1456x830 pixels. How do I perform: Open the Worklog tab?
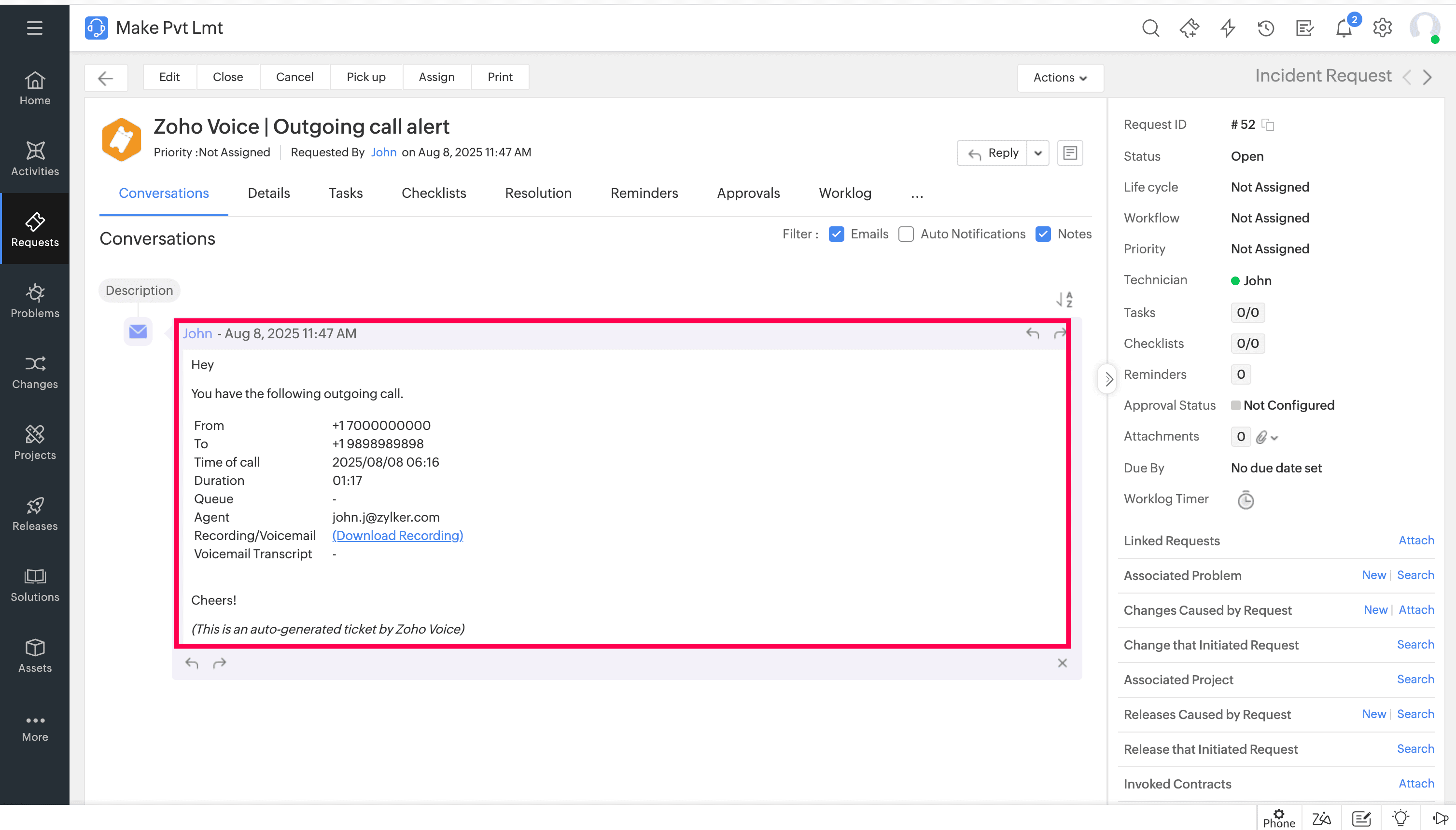point(845,193)
